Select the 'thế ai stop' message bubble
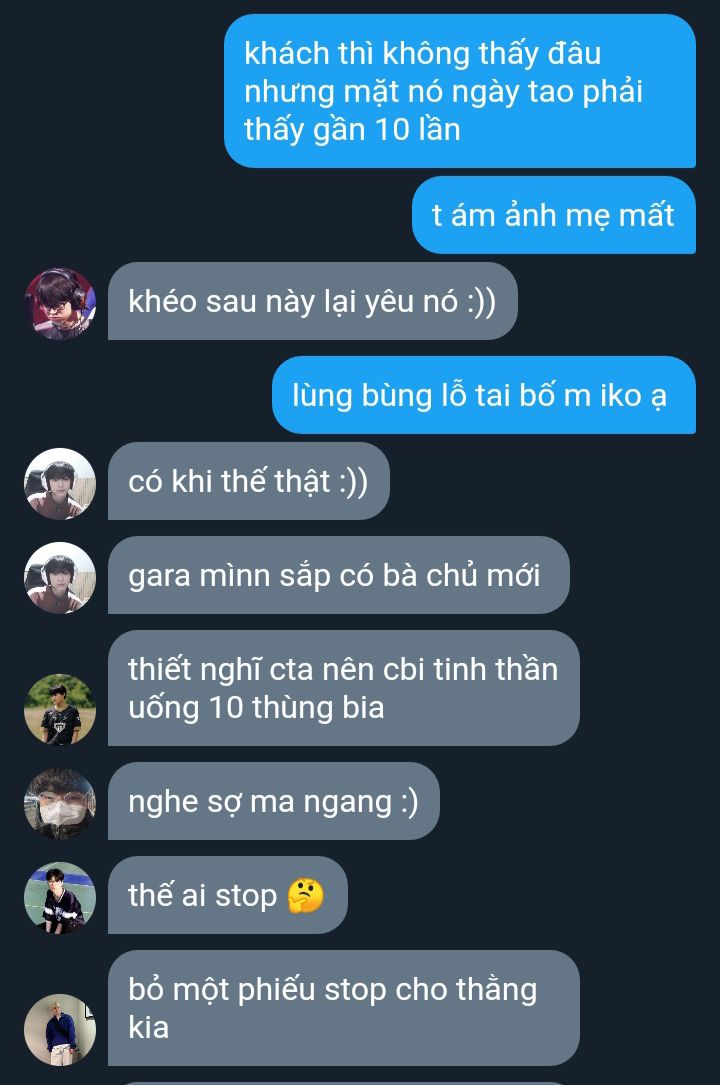The width and height of the screenshot is (720, 1085). point(228,895)
